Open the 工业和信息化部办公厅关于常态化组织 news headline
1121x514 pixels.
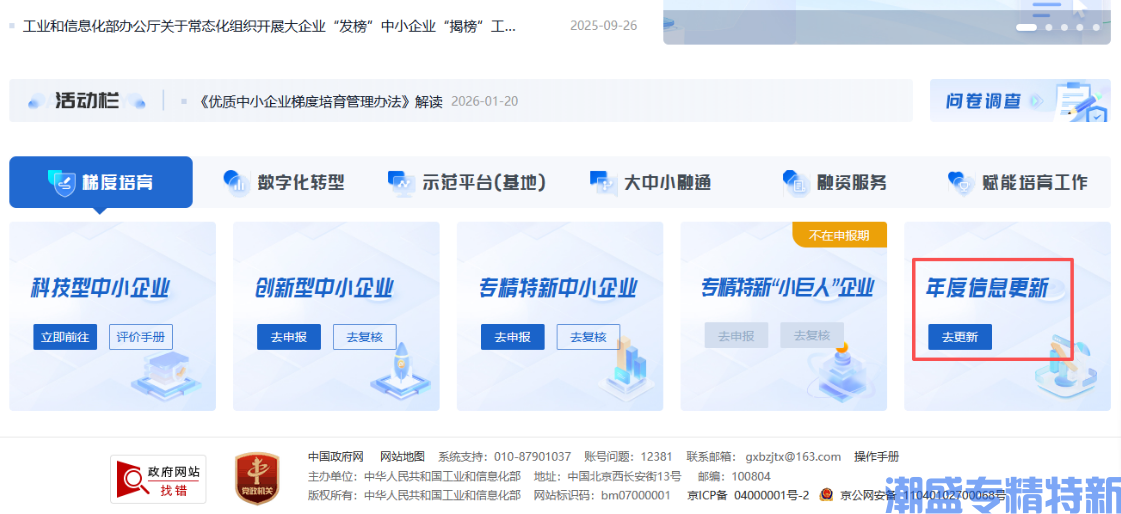pos(270,26)
